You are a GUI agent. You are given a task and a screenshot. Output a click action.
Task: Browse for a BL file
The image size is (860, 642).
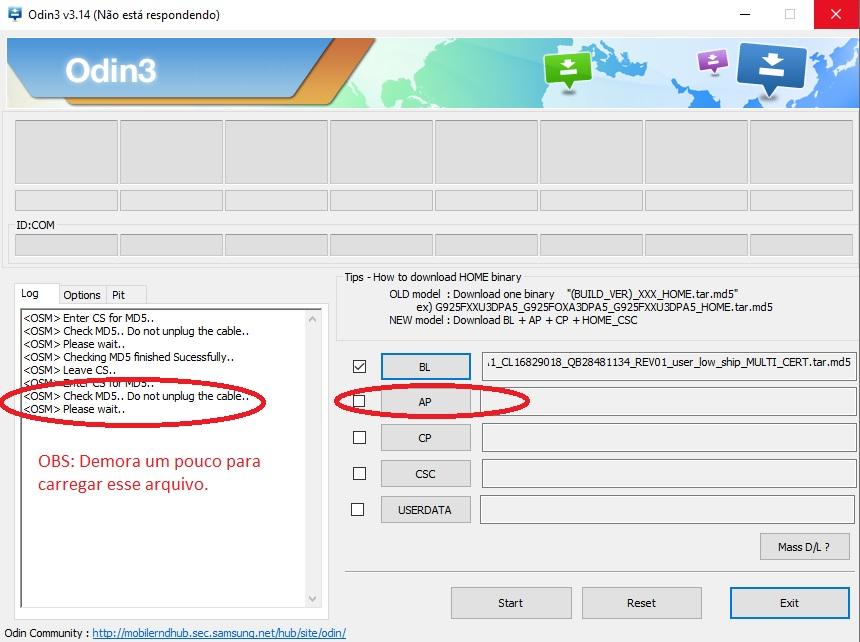[x=426, y=367]
